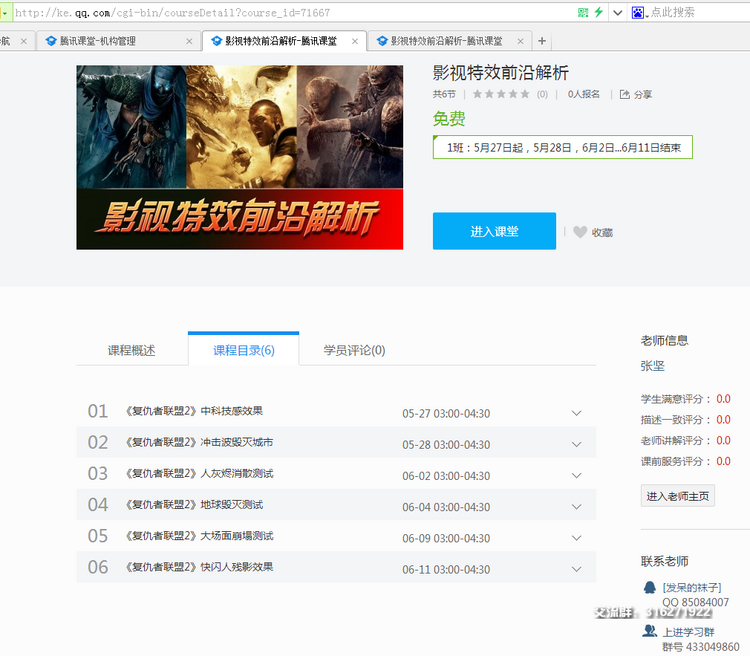Click the QQ contact icon beside 发呆的袜子
750x656 pixels.
[650, 587]
